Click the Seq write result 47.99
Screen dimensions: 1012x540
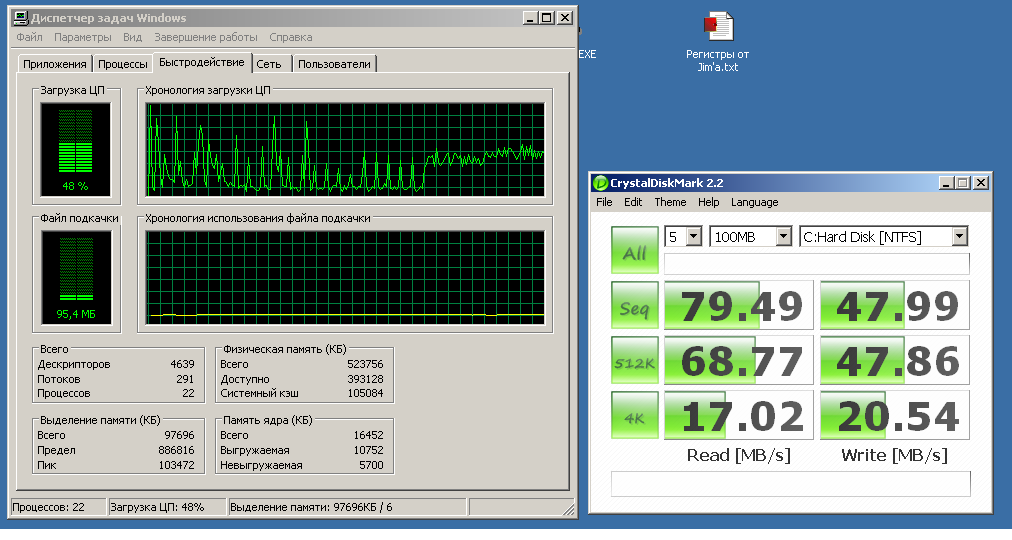click(x=895, y=305)
